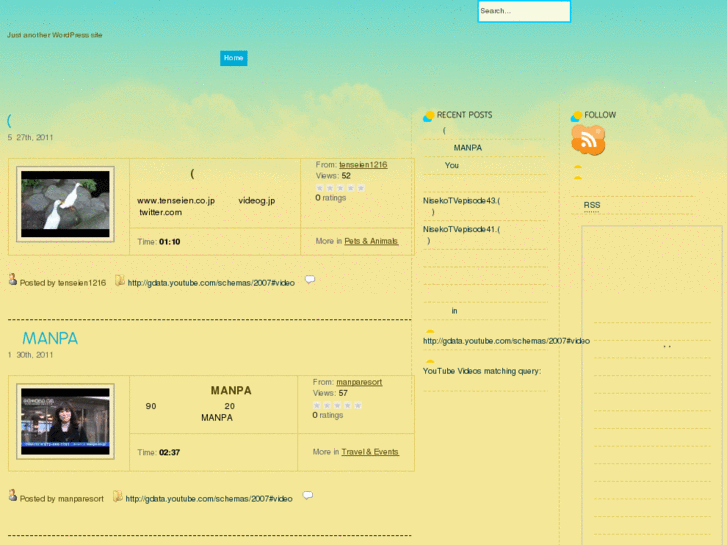Click the 'Views: 52' text

pos(333,176)
